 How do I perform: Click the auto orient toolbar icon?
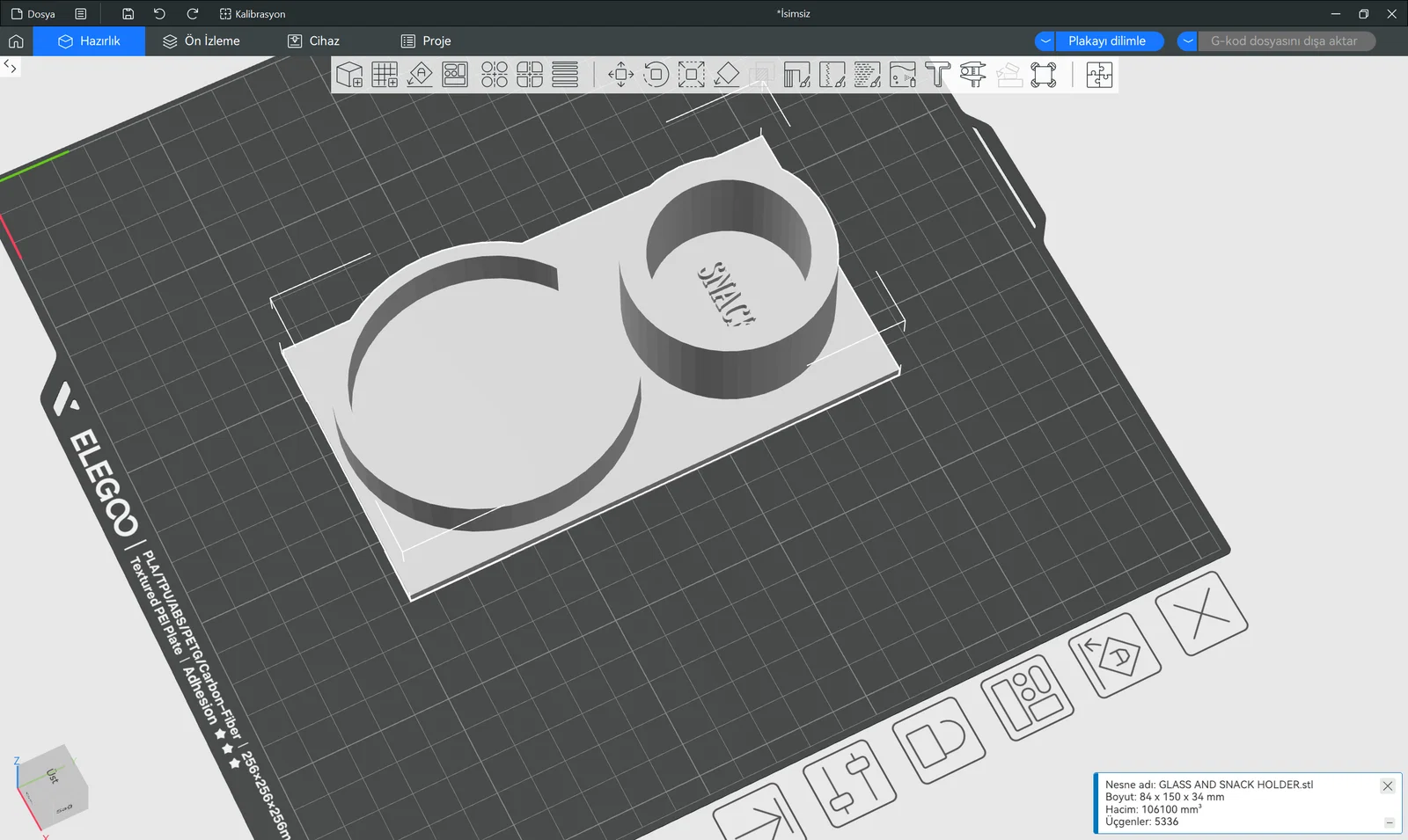point(420,75)
